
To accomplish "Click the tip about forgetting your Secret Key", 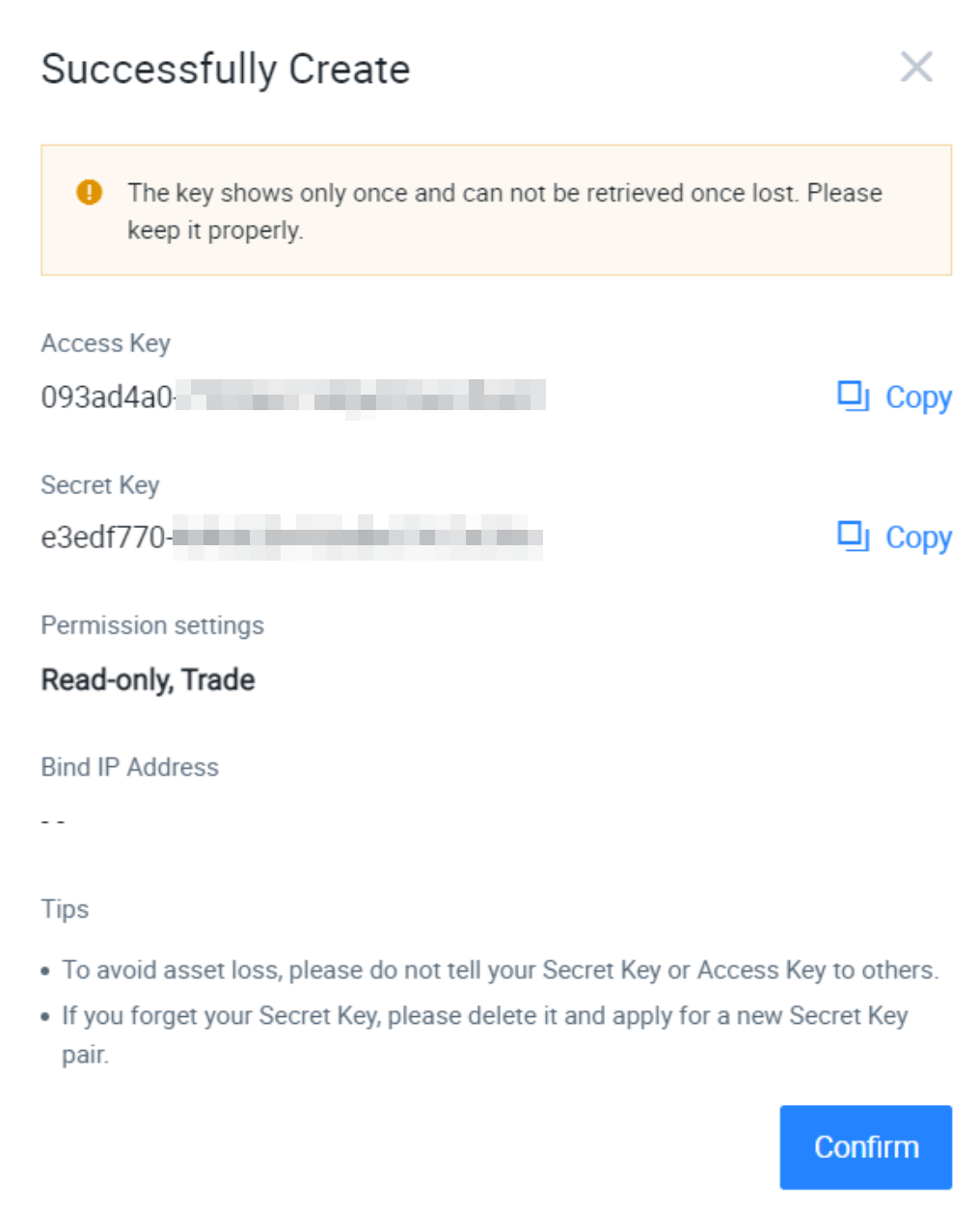I will pos(485,1034).
